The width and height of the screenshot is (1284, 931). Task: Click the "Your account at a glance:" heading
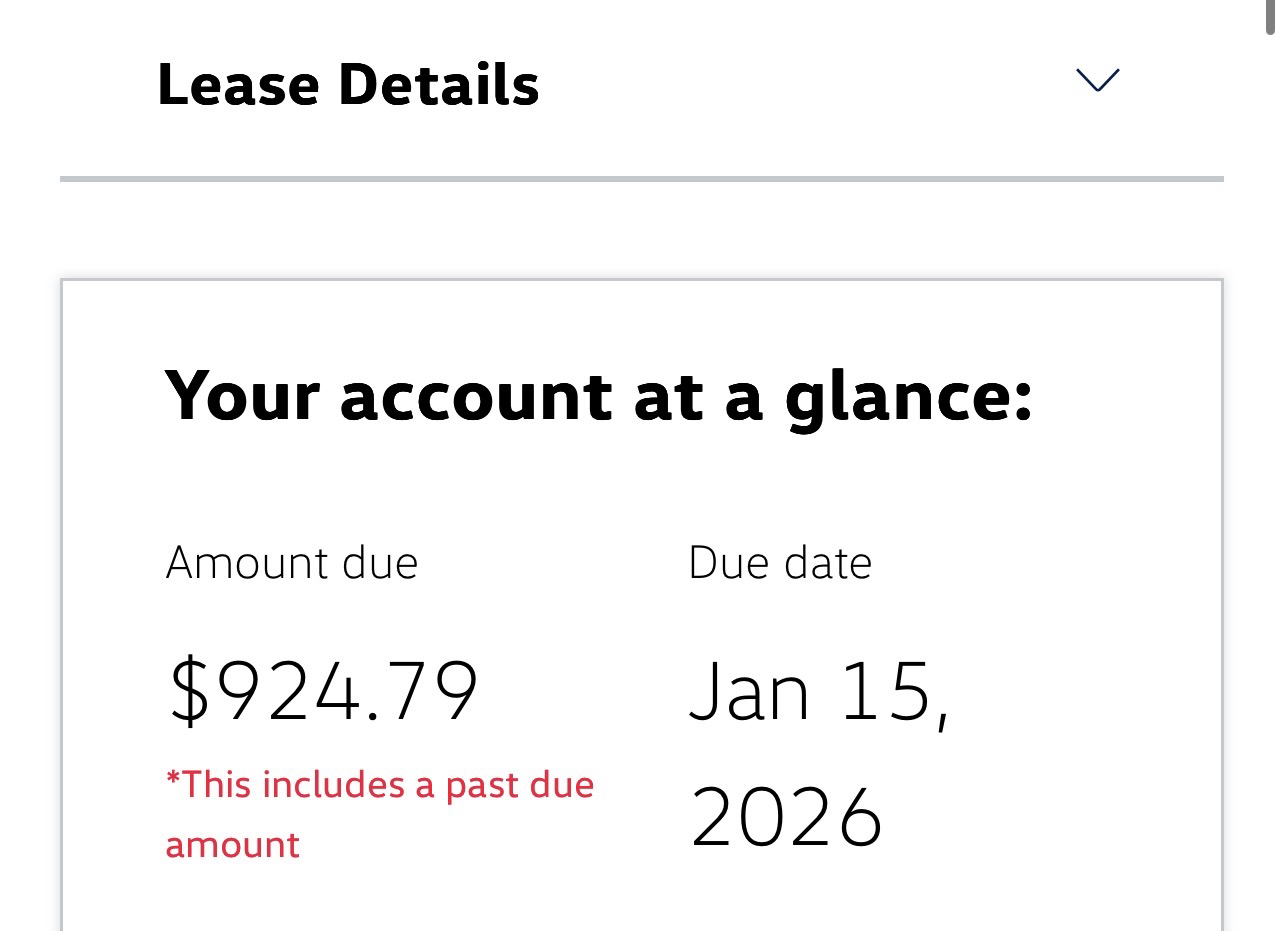(598, 396)
